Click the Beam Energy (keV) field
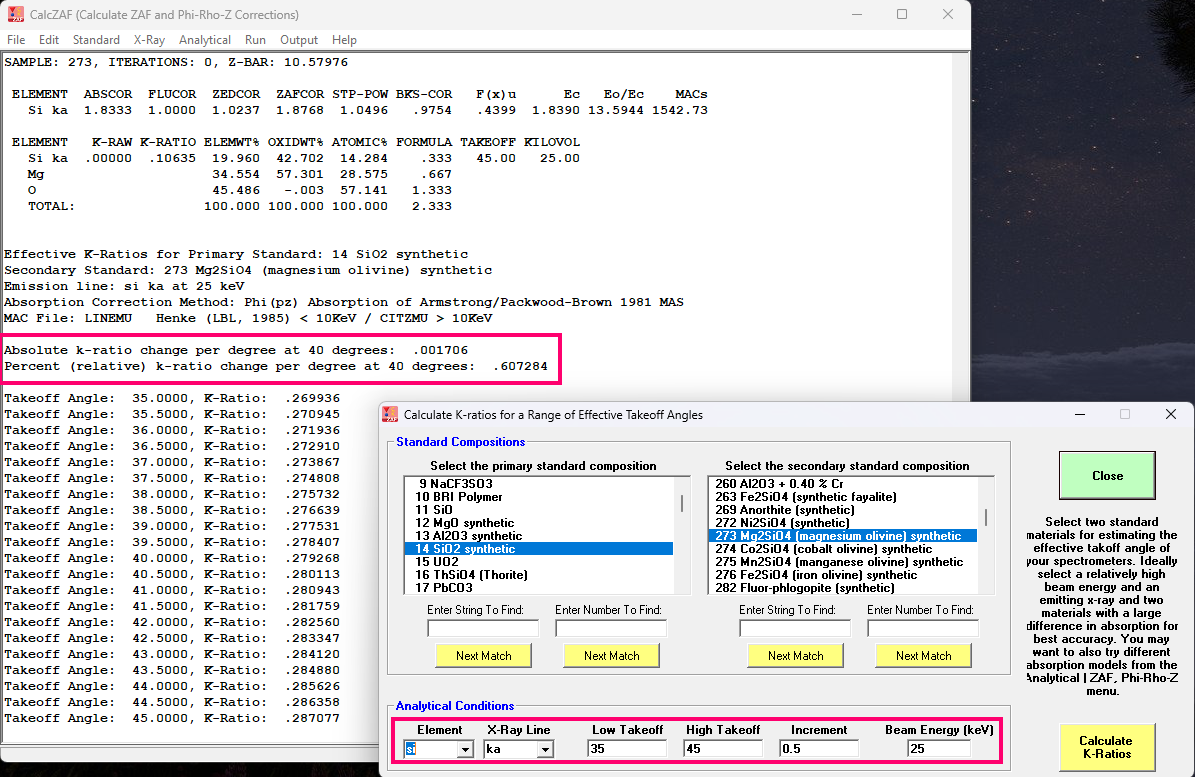 tap(939, 749)
